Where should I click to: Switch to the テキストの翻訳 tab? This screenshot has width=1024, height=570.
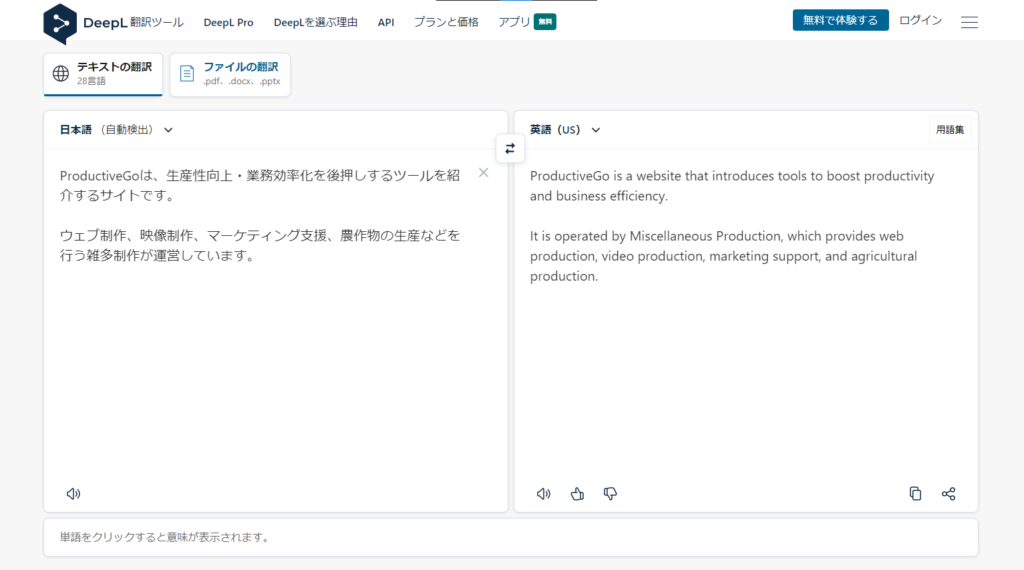(103, 74)
